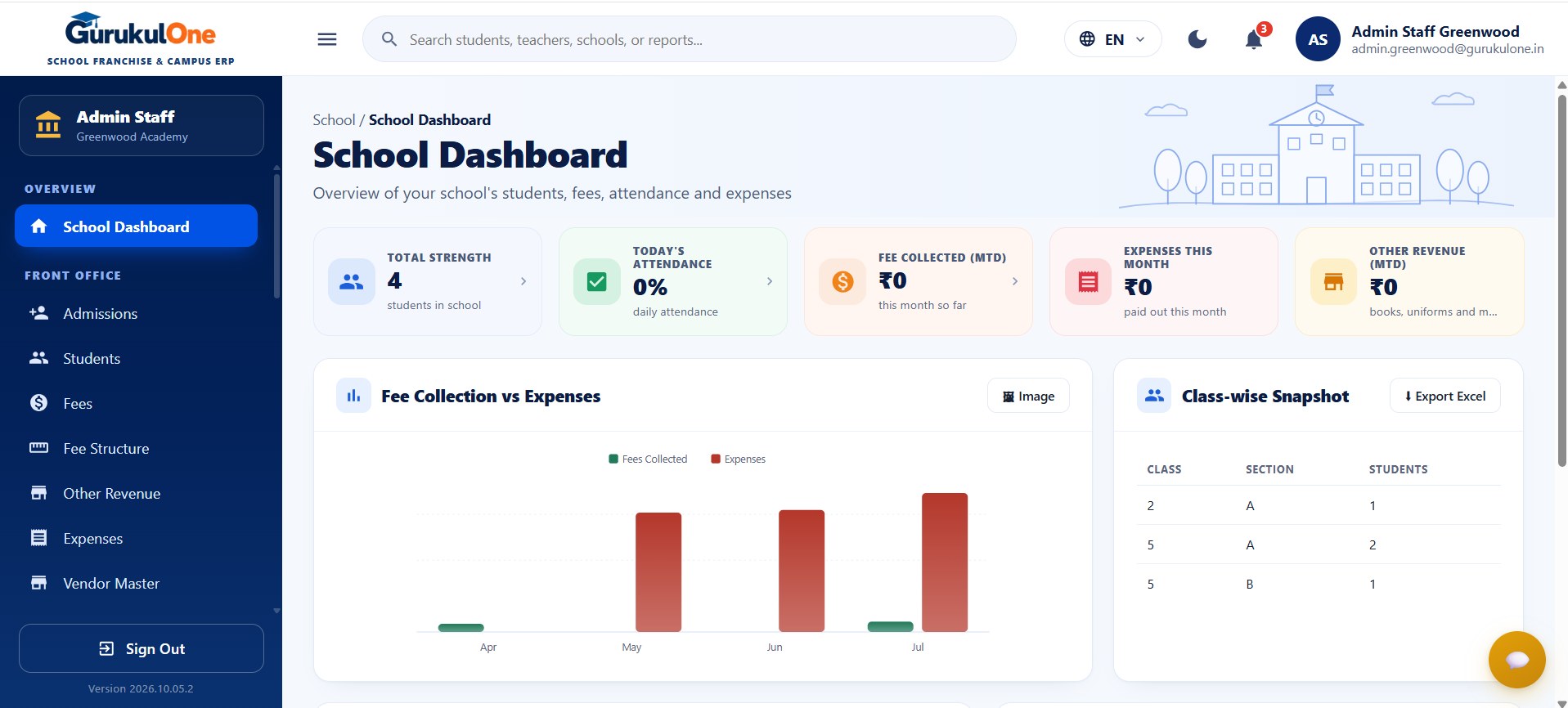Click the Vendor Master icon in sidebar

coord(38,583)
